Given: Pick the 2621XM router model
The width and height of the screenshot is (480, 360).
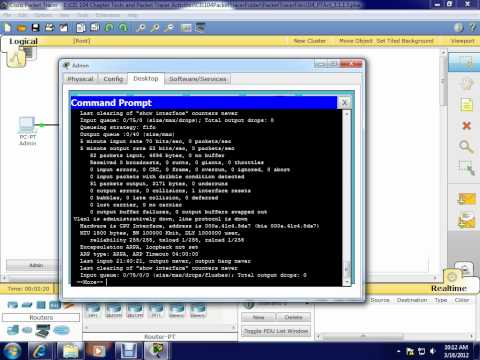Looking at the screenshot, I should (135, 312).
